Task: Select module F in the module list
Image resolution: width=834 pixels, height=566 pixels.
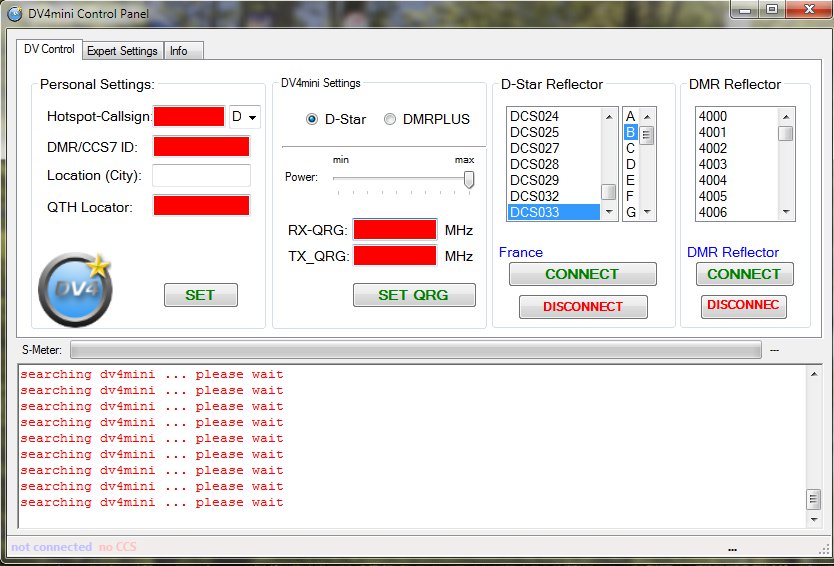Action: (631, 196)
